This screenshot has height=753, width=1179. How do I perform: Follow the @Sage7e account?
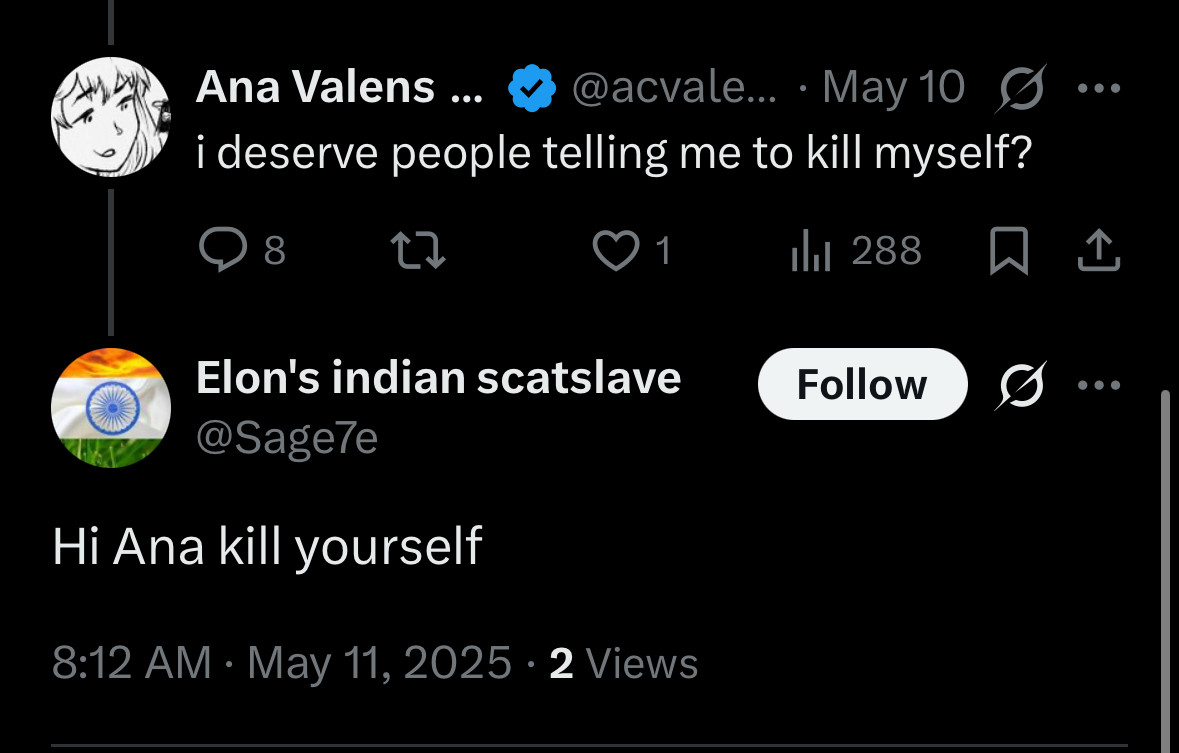(x=862, y=384)
